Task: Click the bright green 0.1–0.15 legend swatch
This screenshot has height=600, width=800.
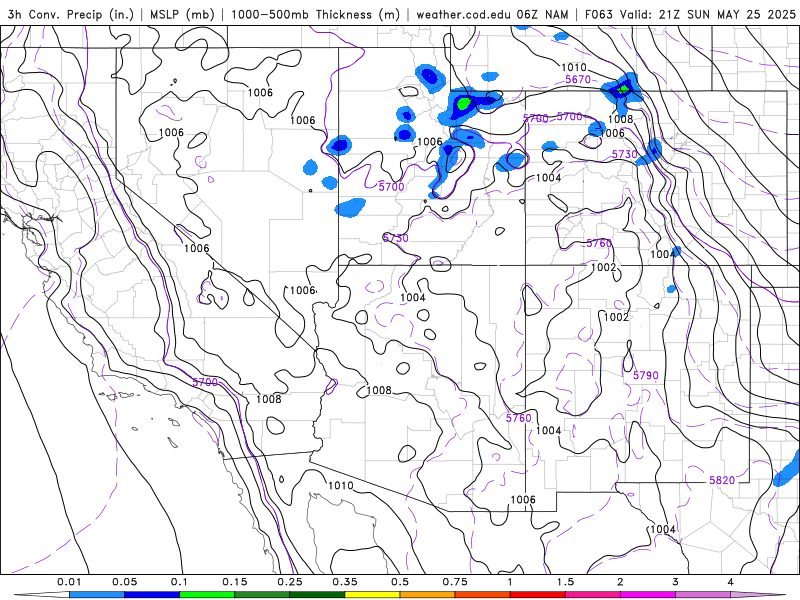Action: 207,595
